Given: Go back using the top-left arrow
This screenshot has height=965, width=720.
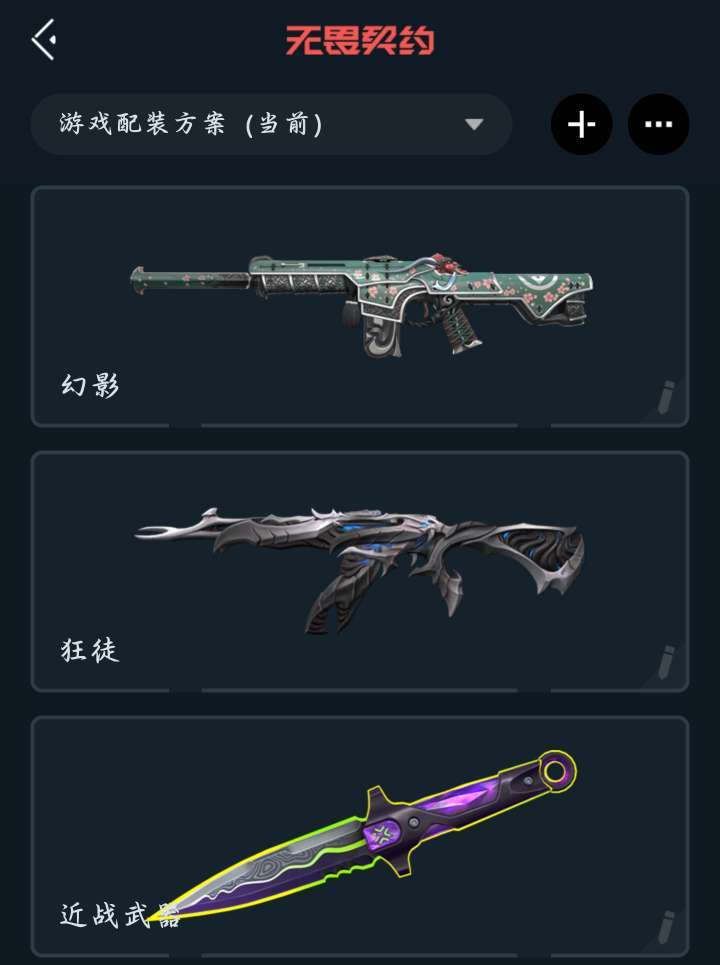Looking at the screenshot, I should 44,39.
